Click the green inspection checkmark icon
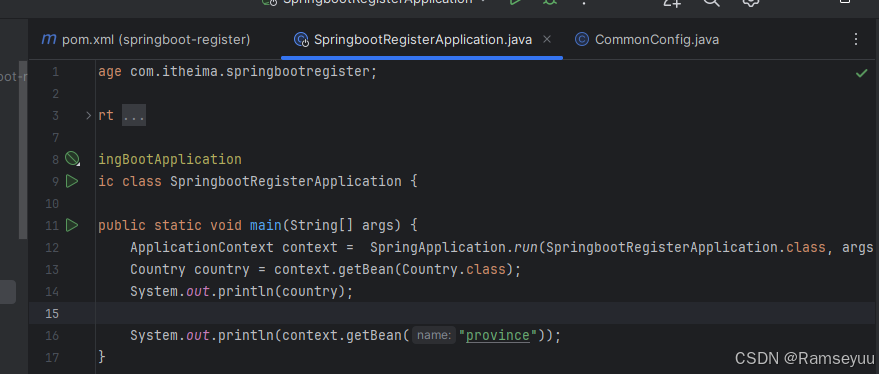 tap(862, 73)
